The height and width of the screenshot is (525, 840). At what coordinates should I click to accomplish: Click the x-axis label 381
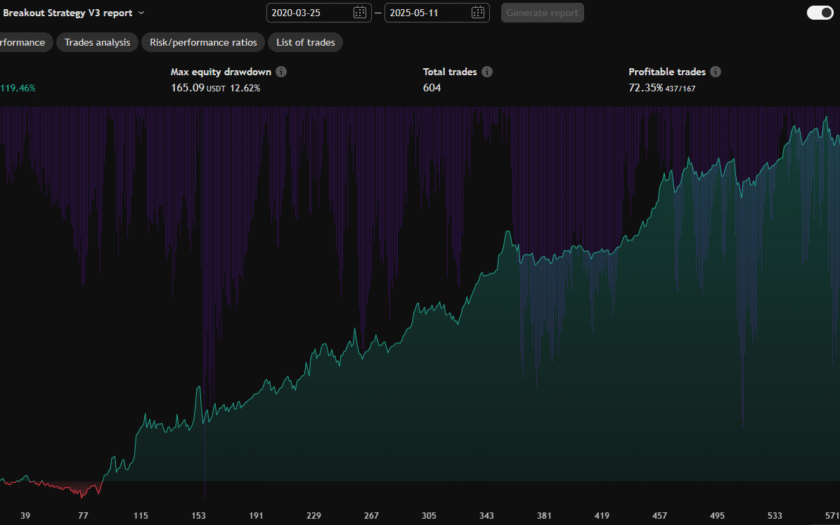click(x=544, y=516)
